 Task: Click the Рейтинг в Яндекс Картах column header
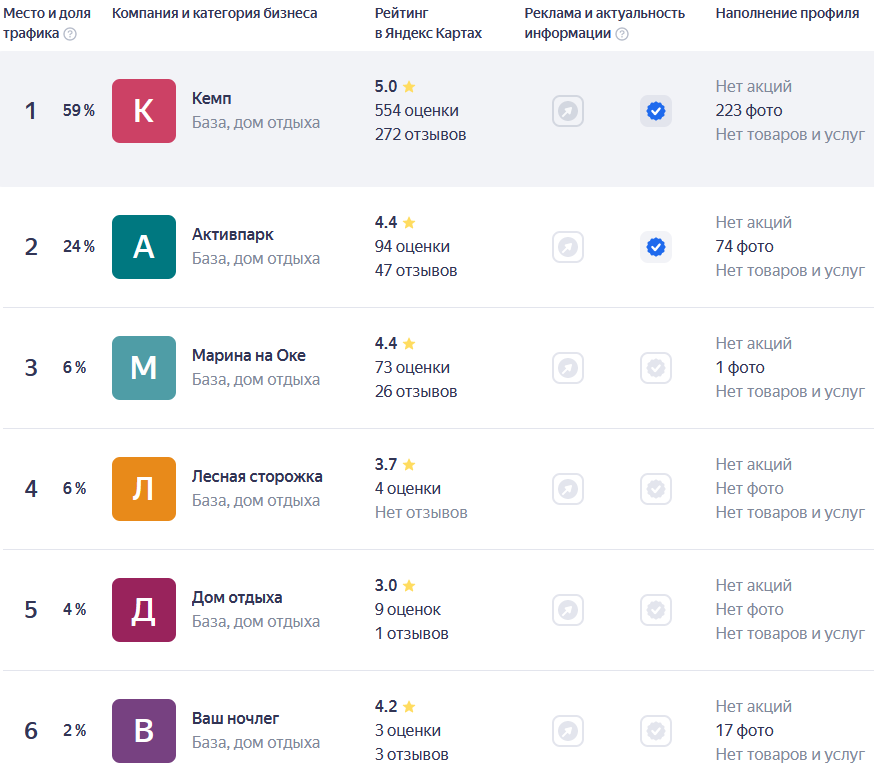(428, 23)
